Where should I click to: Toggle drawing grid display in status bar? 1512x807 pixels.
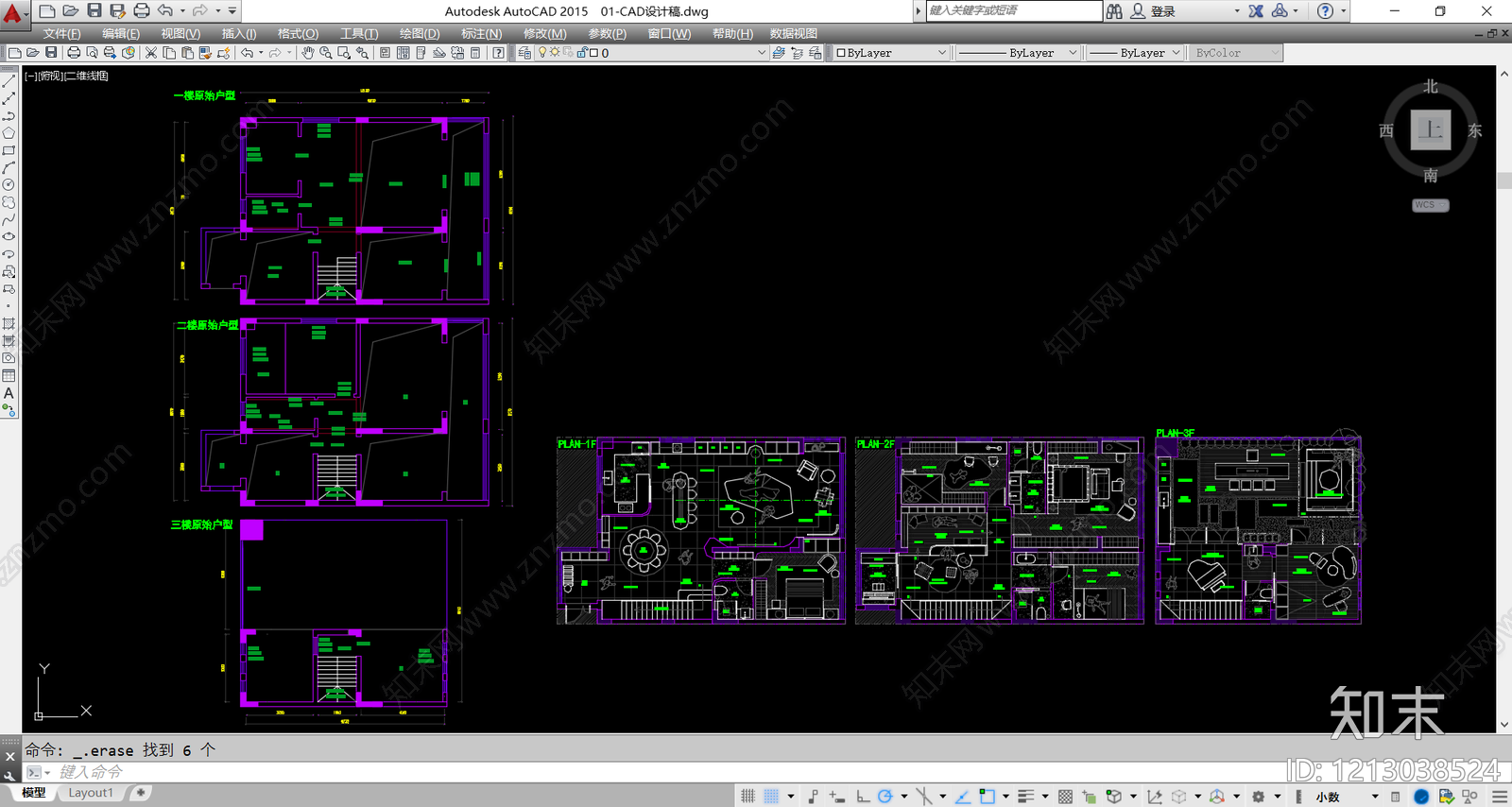(748, 797)
